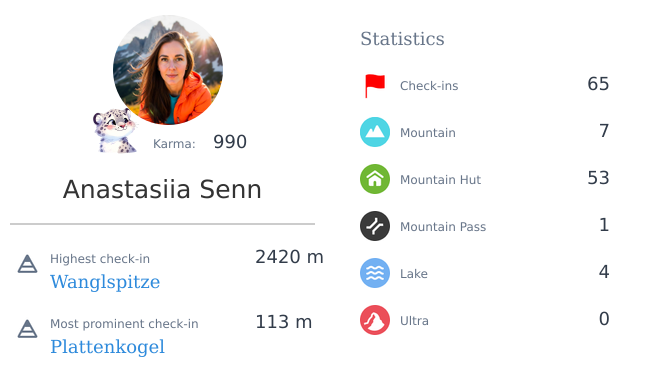Select the cyan Mountain icon
Image resolution: width=650 pixels, height=385 pixels.
coord(375,132)
